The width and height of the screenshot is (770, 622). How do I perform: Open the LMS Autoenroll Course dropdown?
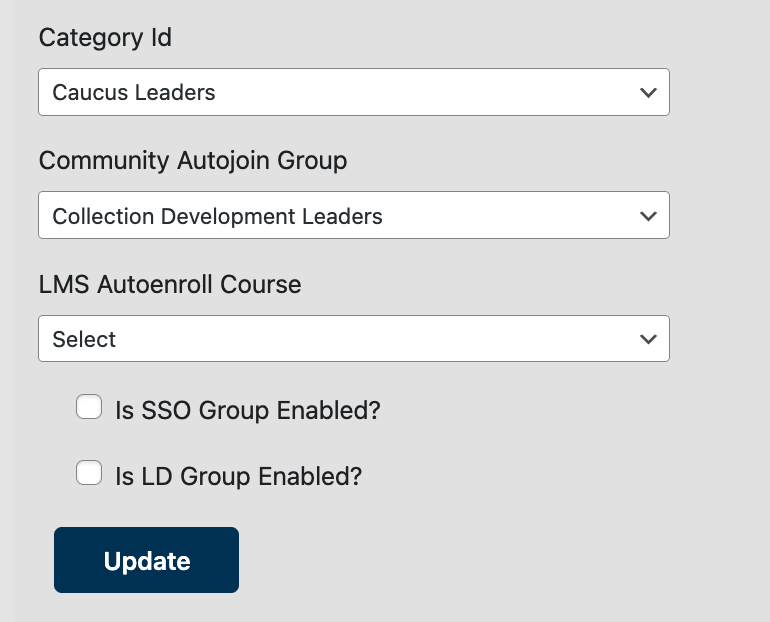[x=353, y=339]
